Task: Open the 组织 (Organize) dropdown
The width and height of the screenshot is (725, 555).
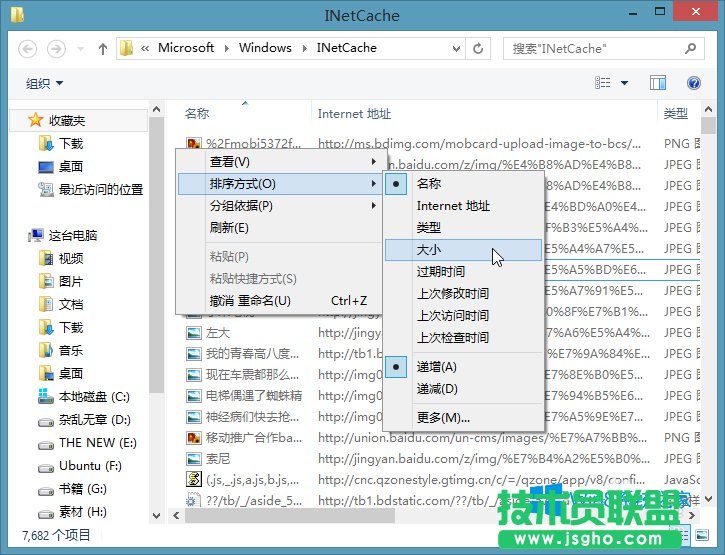Action: coord(44,83)
